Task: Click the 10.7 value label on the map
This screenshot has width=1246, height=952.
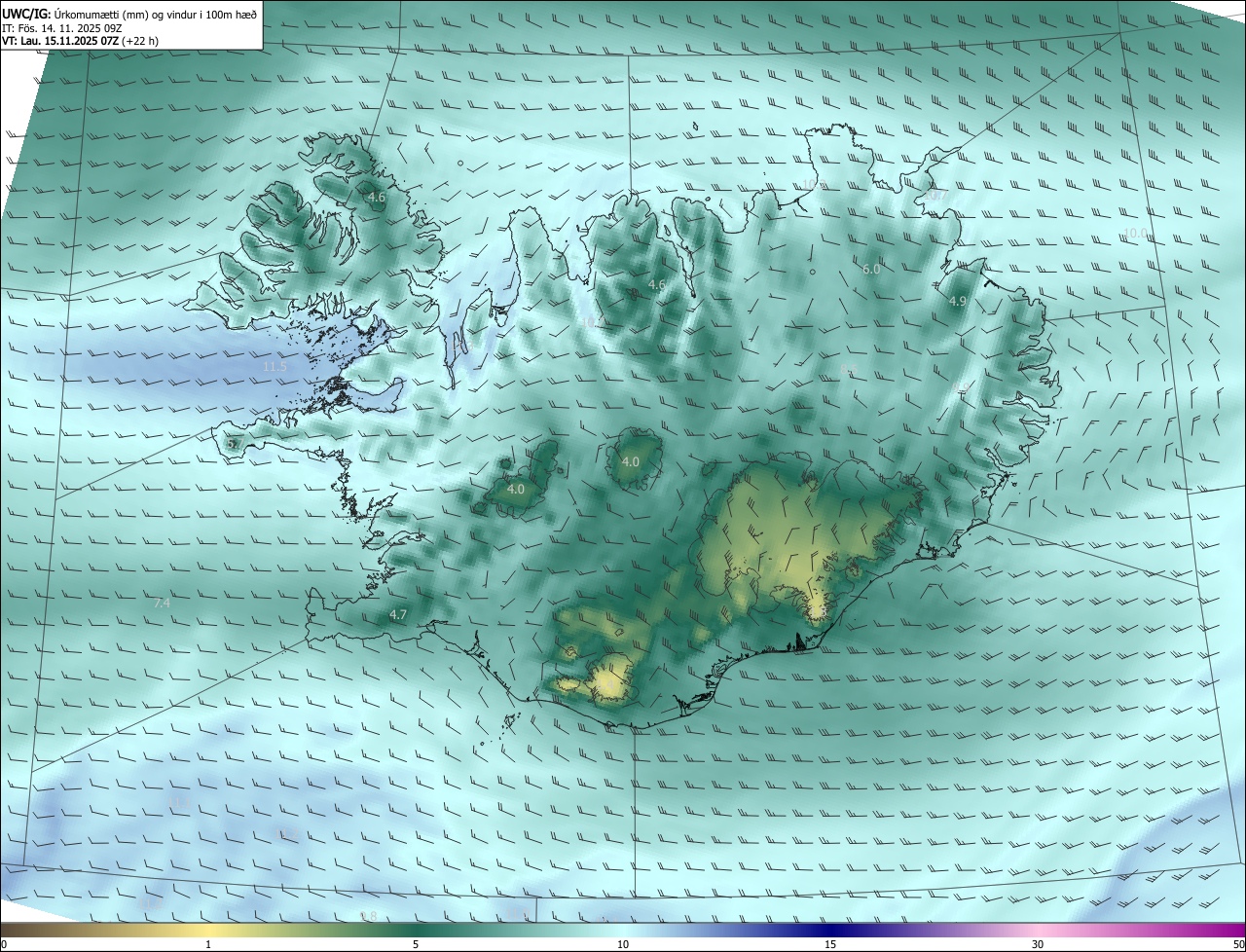Action: [x=935, y=196]
